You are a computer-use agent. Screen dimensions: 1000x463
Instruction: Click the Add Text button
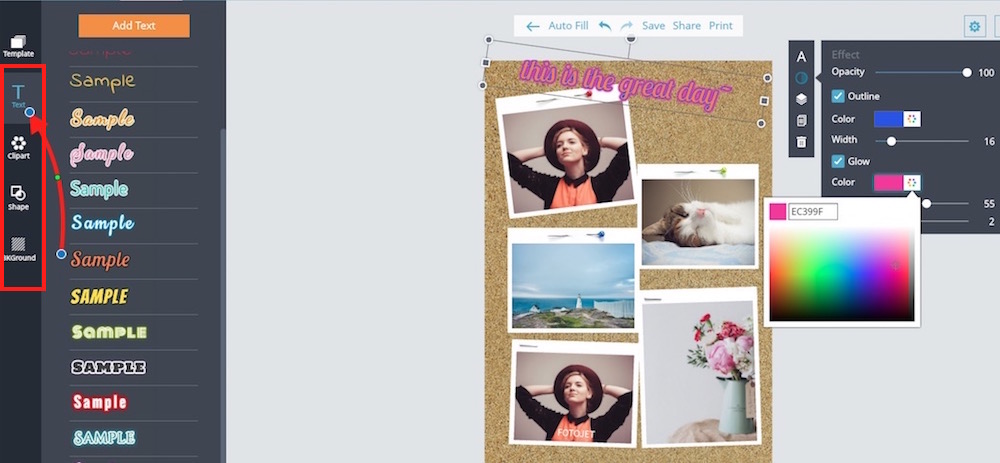click(x=133, y=25)
